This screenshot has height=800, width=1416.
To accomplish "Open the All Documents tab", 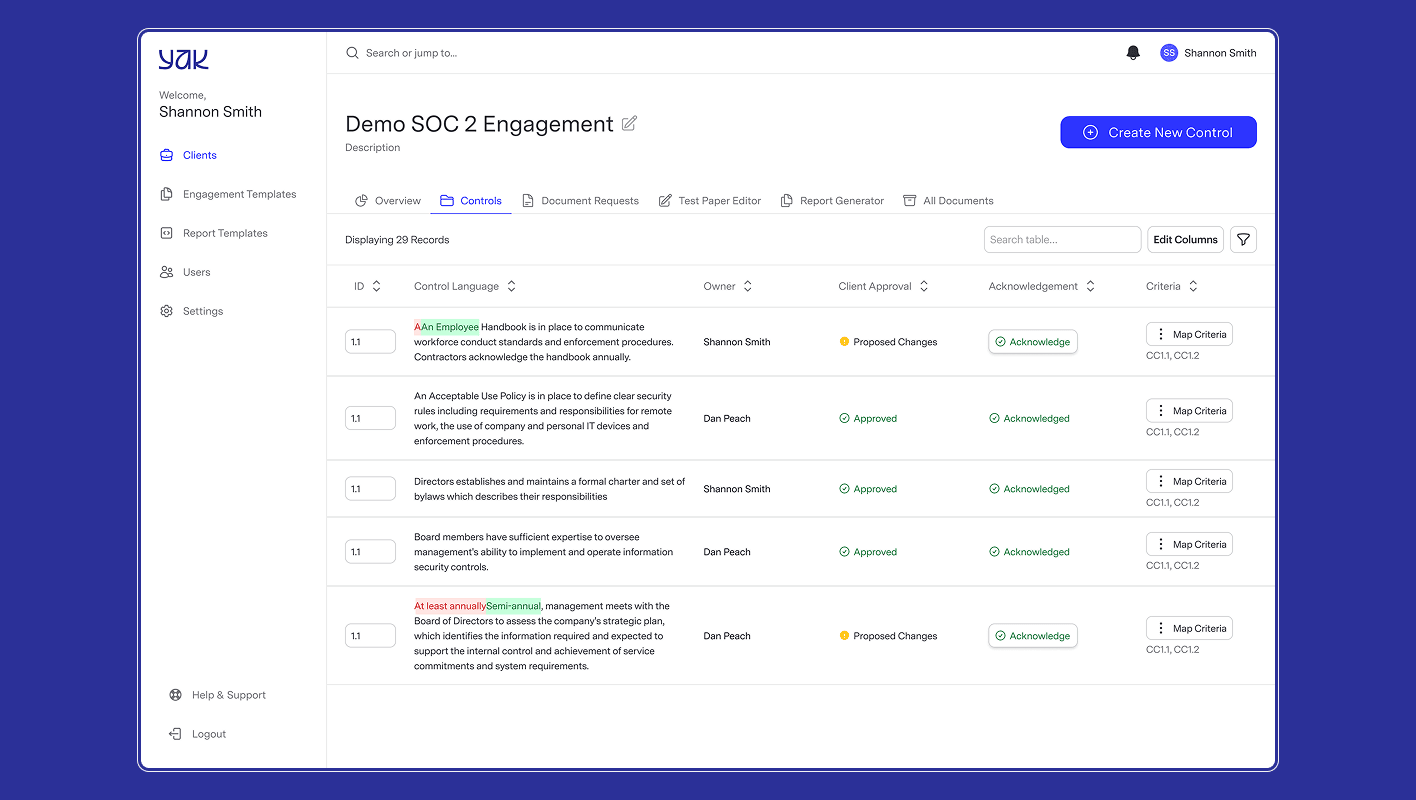I will click(948, 201).
